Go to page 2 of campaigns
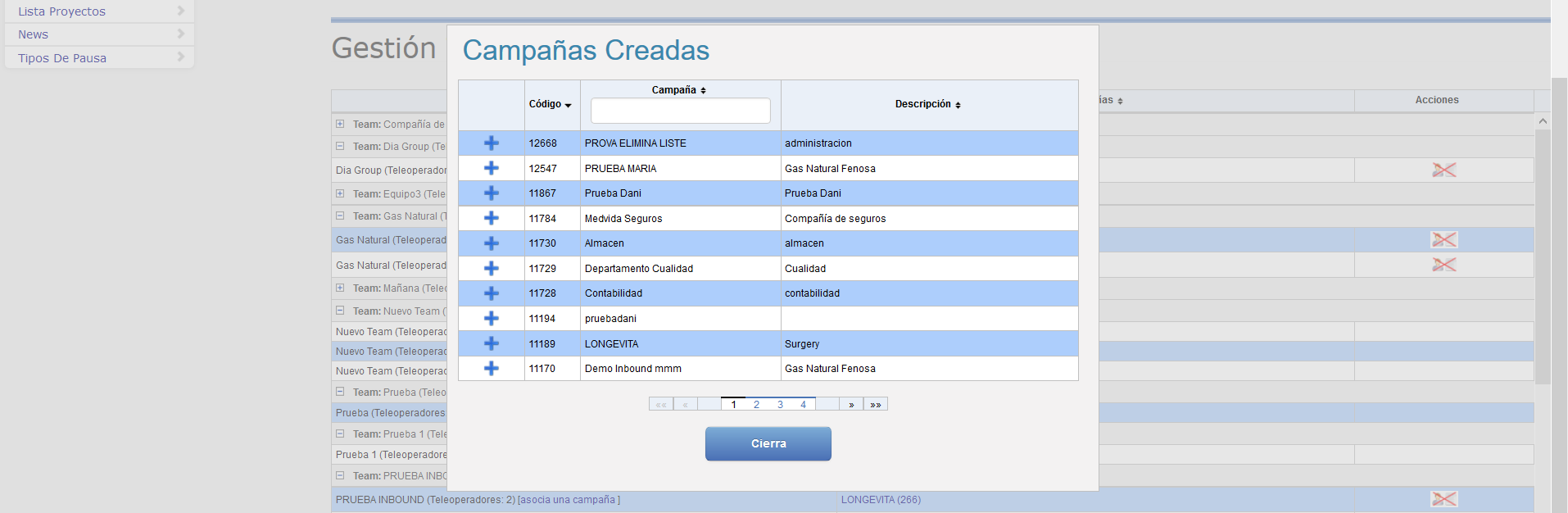The image size is (1568, 513). (756, 404)
